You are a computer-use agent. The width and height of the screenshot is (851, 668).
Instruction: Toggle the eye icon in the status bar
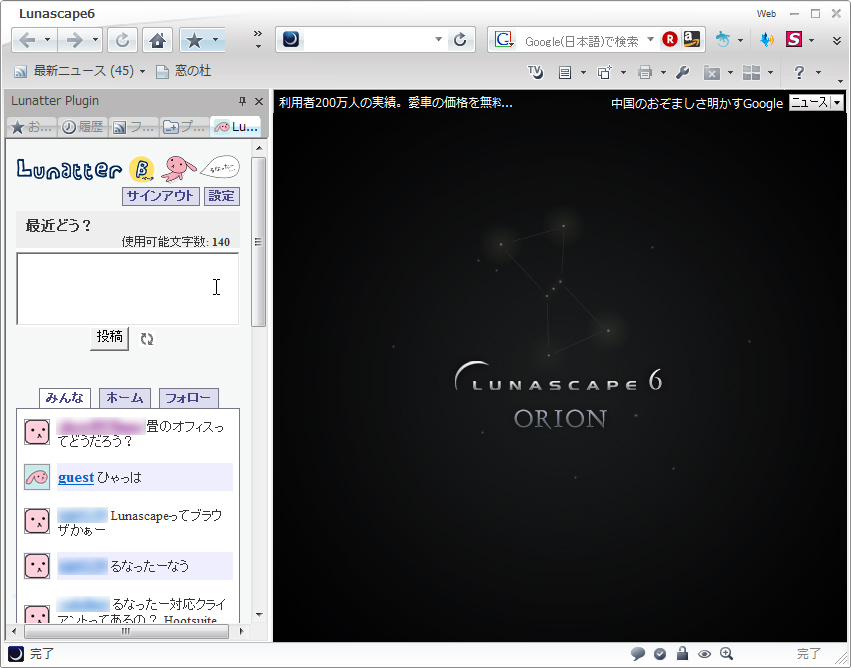(x=704, y=653)
